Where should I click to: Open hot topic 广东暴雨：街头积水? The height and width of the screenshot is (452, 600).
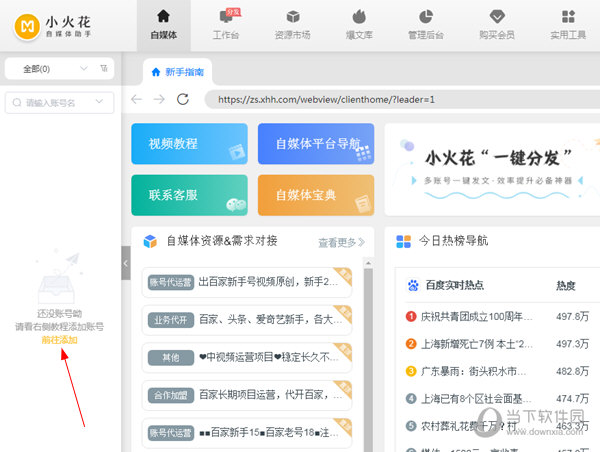pos(473,371)
